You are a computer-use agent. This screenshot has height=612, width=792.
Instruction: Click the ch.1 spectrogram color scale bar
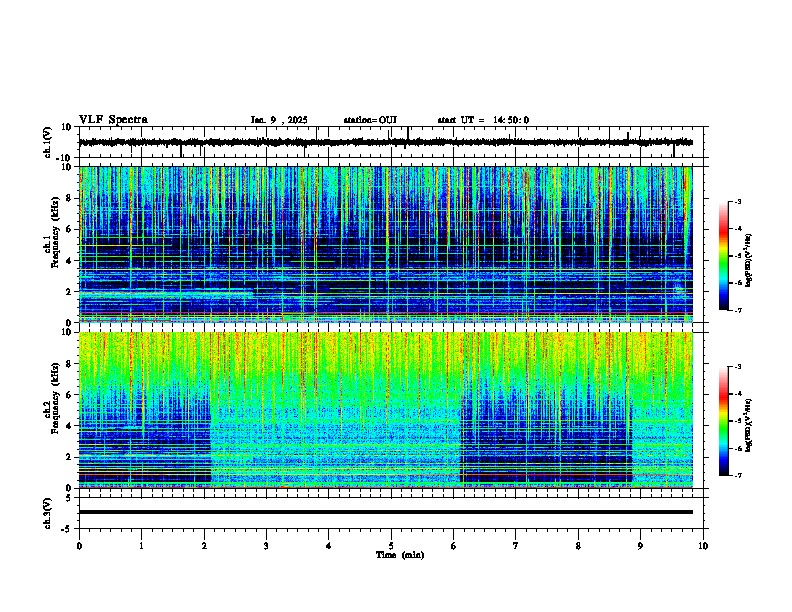tap(724, 256)
